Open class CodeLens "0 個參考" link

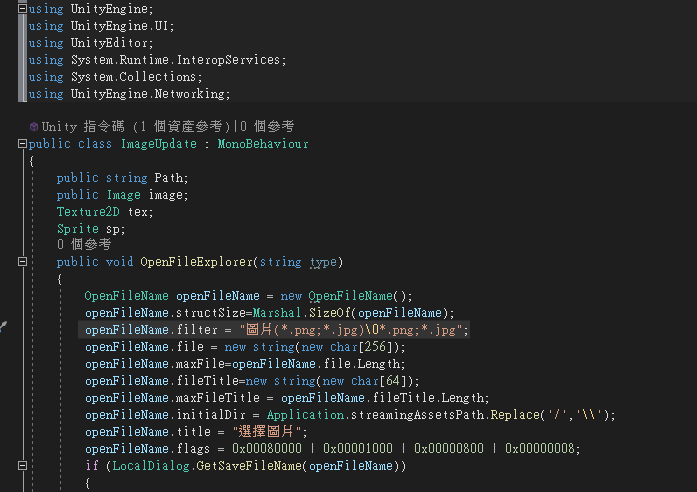pyautogui.click(x=267, y=127)
